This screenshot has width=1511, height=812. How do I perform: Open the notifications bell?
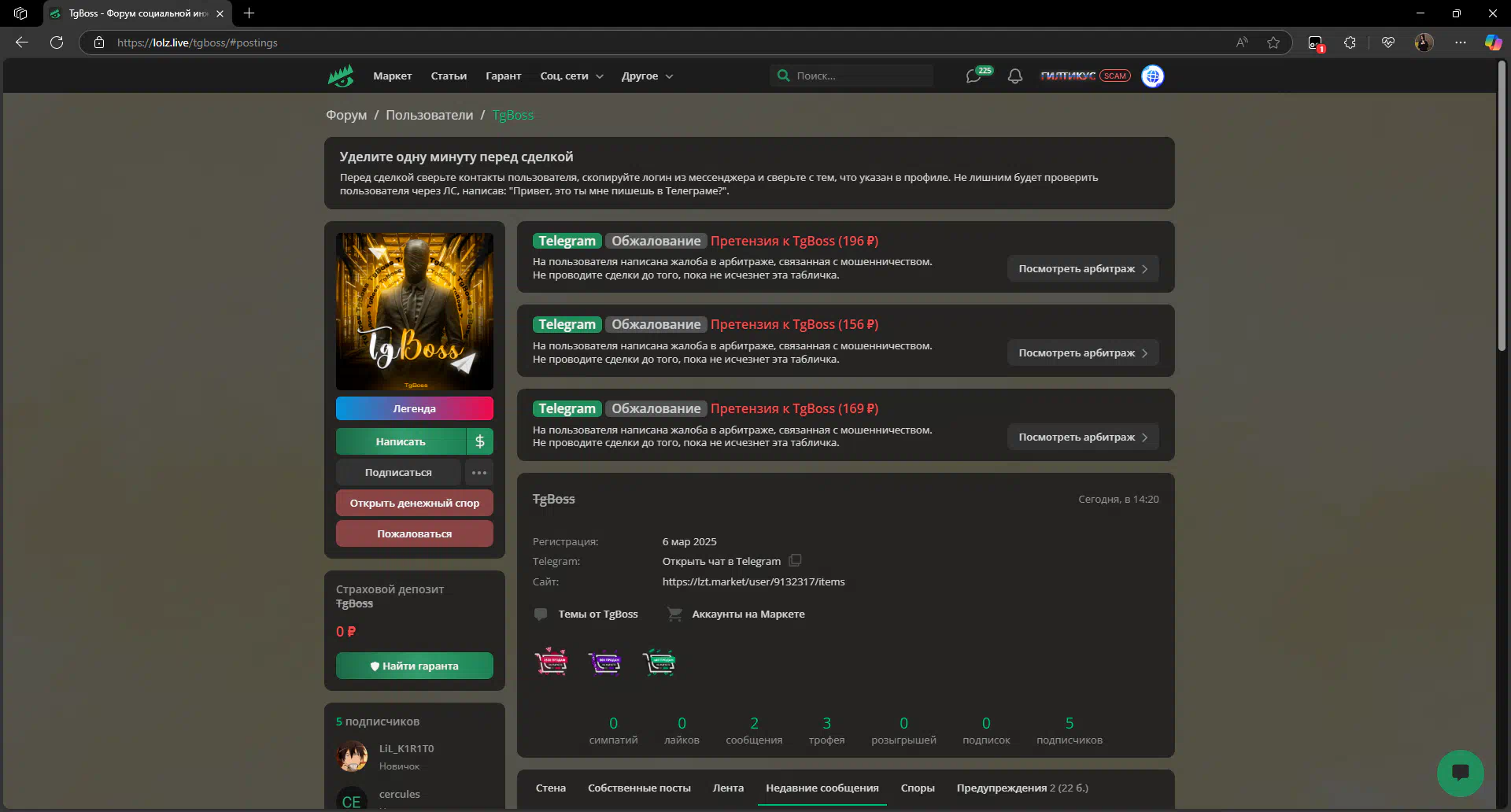click(x=1015, y=76)
